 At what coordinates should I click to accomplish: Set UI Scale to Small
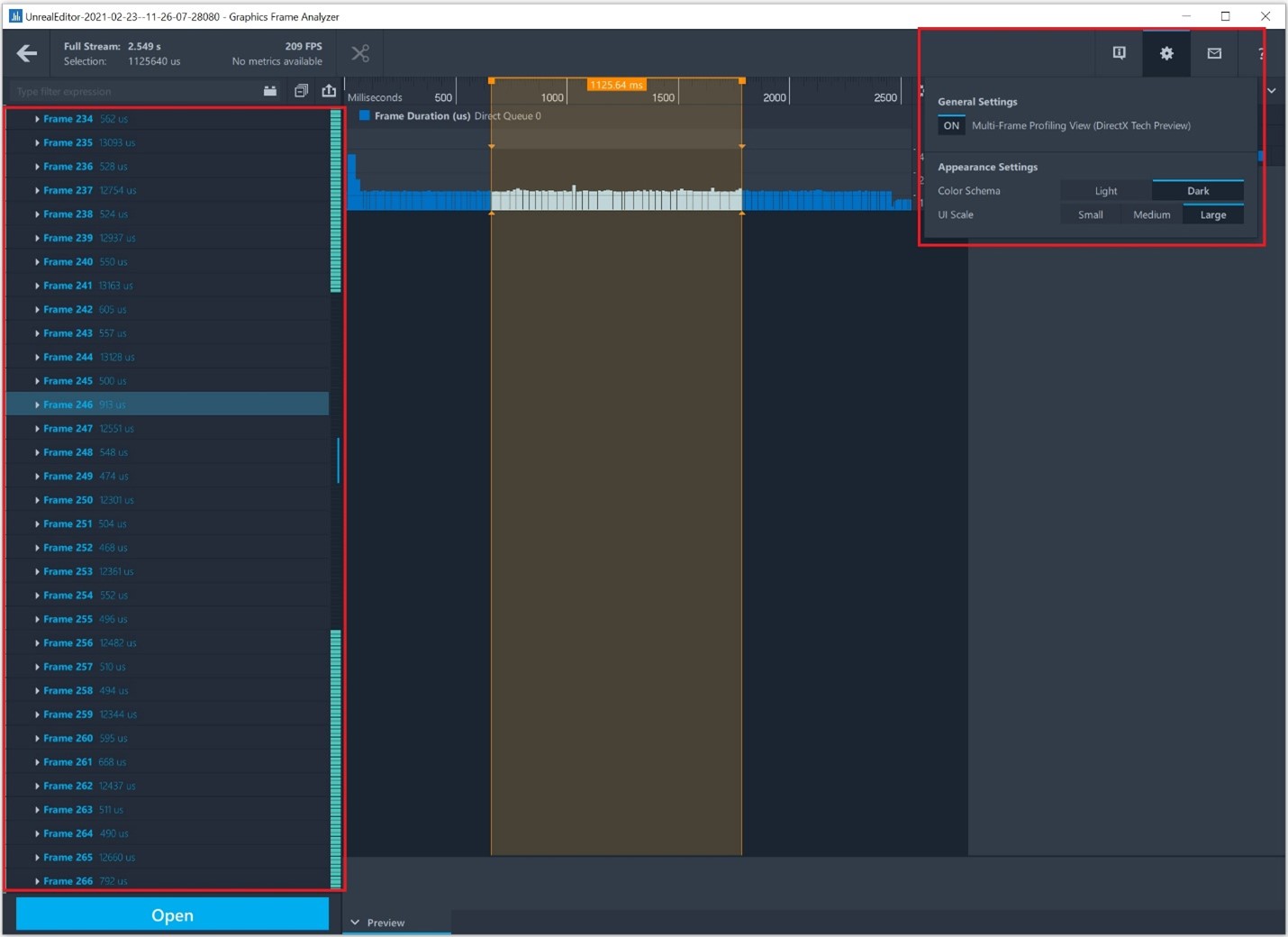tap(1090, 214)
